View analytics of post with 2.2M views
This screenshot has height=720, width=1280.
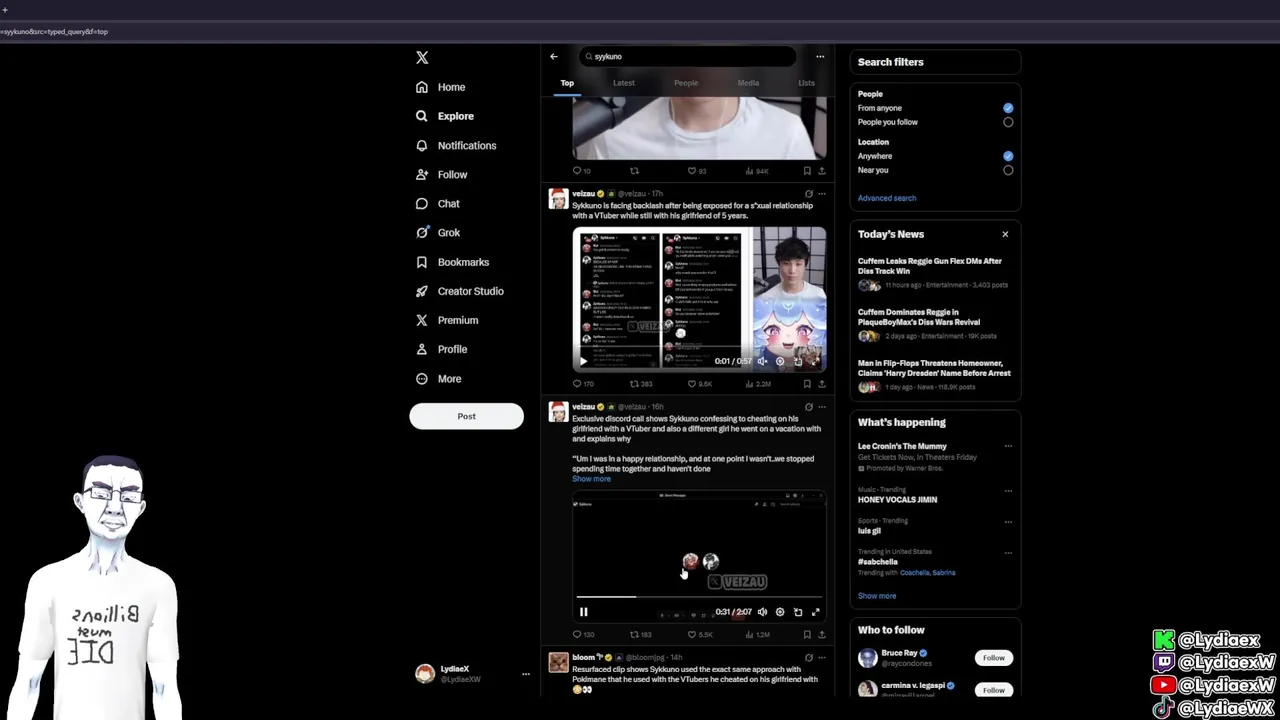[x=756, y=384]
